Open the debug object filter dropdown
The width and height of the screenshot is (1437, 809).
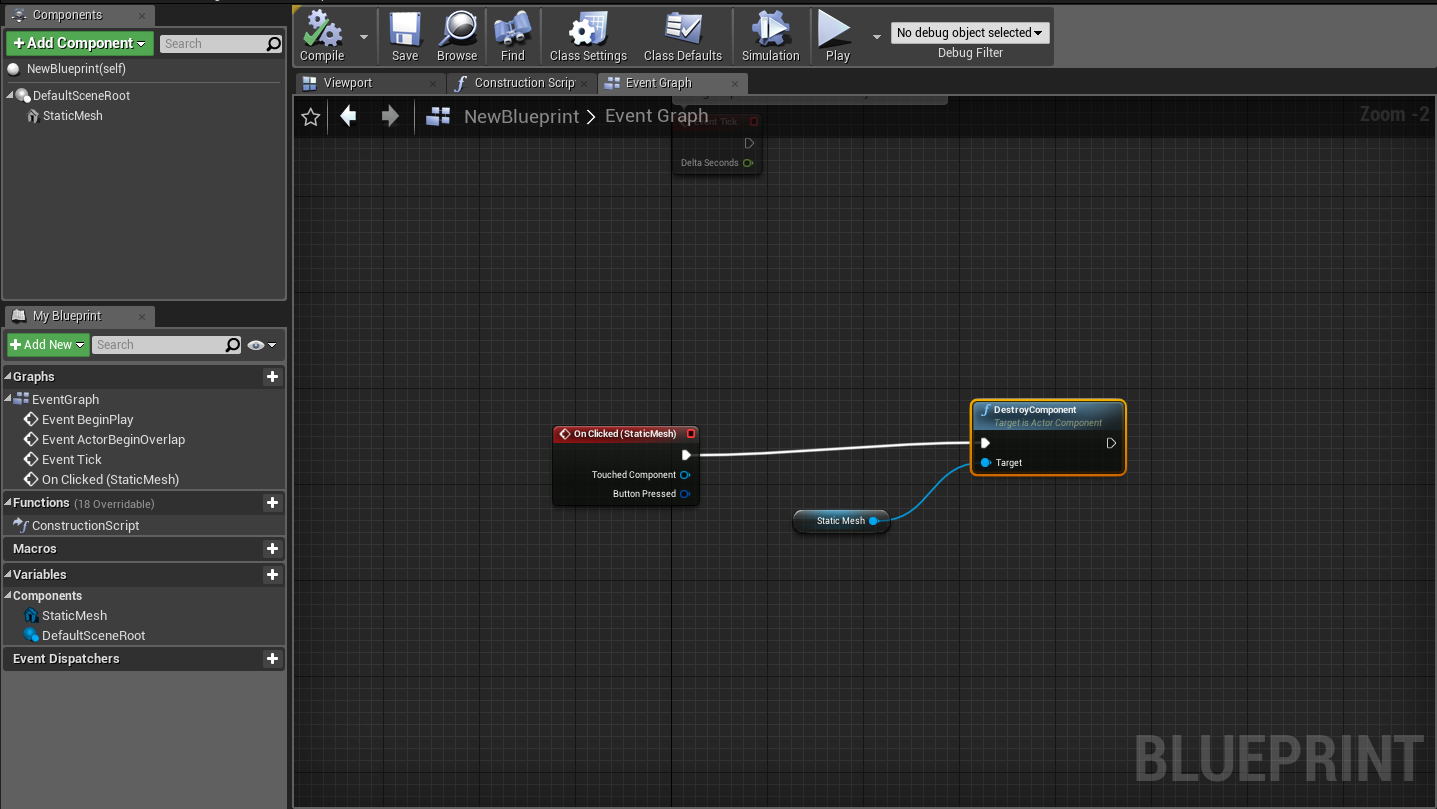pos(970,33)
